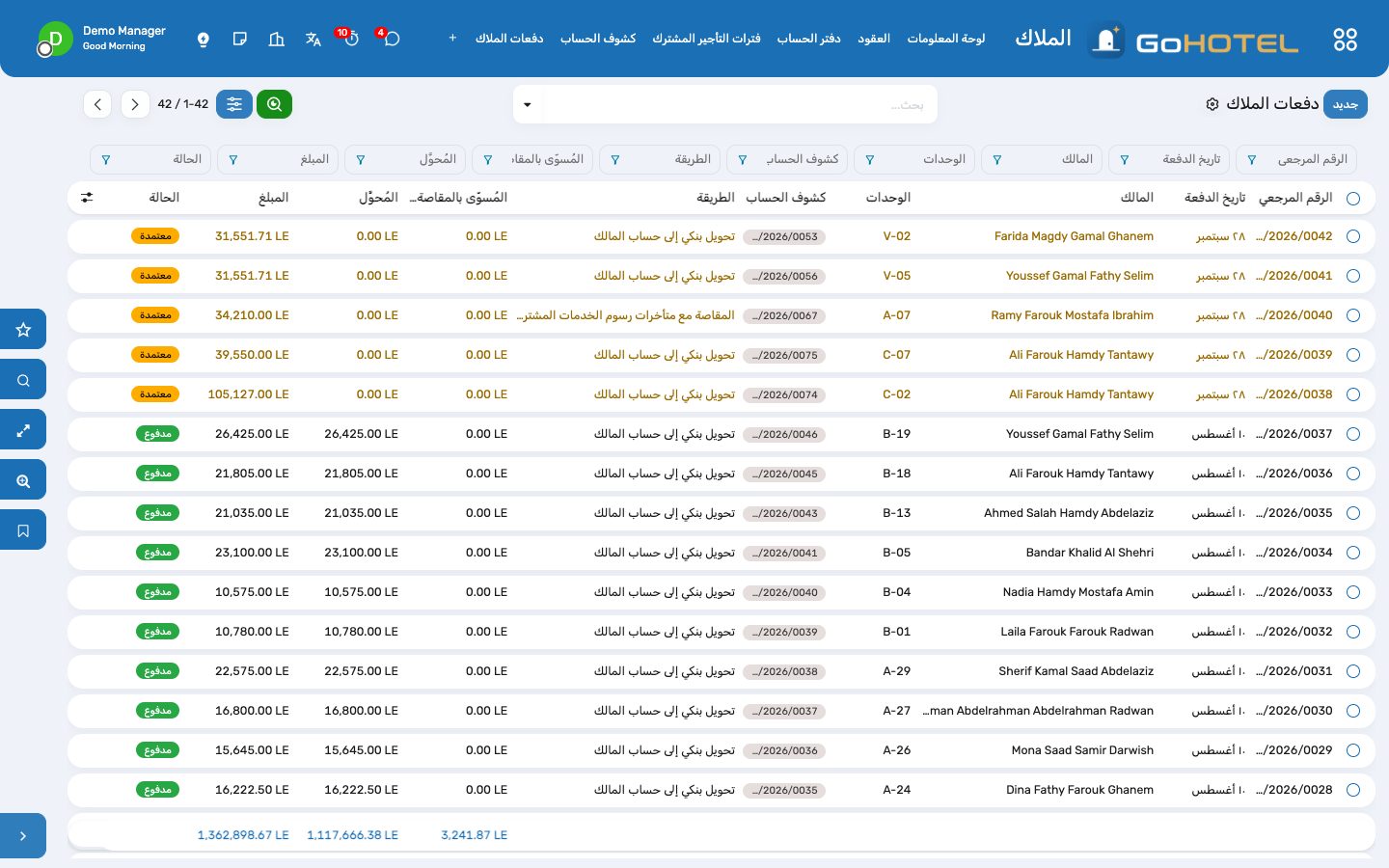The image size is (1389, 868).
Task: Open the timer activities icon with badge 10
Action: (x=350, y=39)
